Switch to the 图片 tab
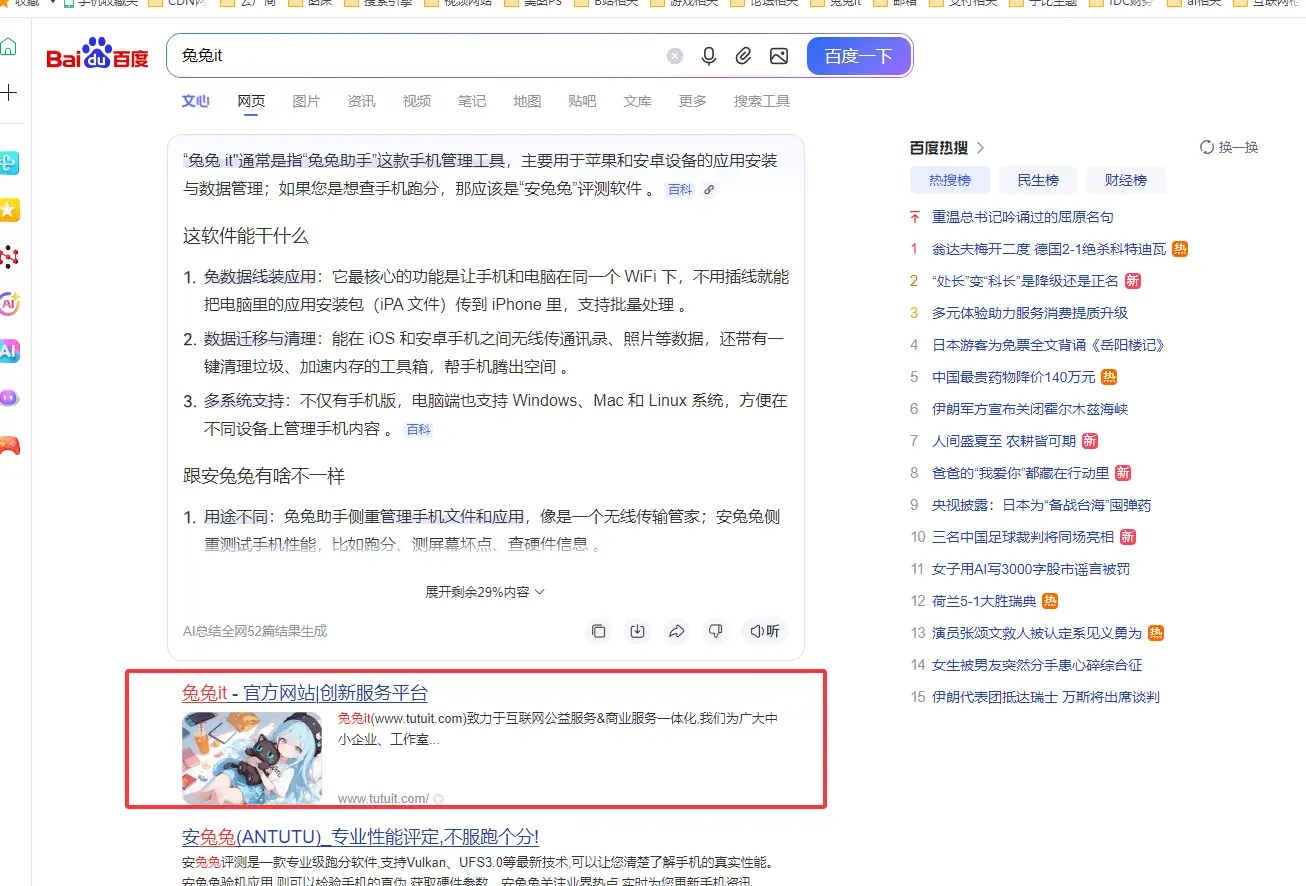 click(306, 101)
